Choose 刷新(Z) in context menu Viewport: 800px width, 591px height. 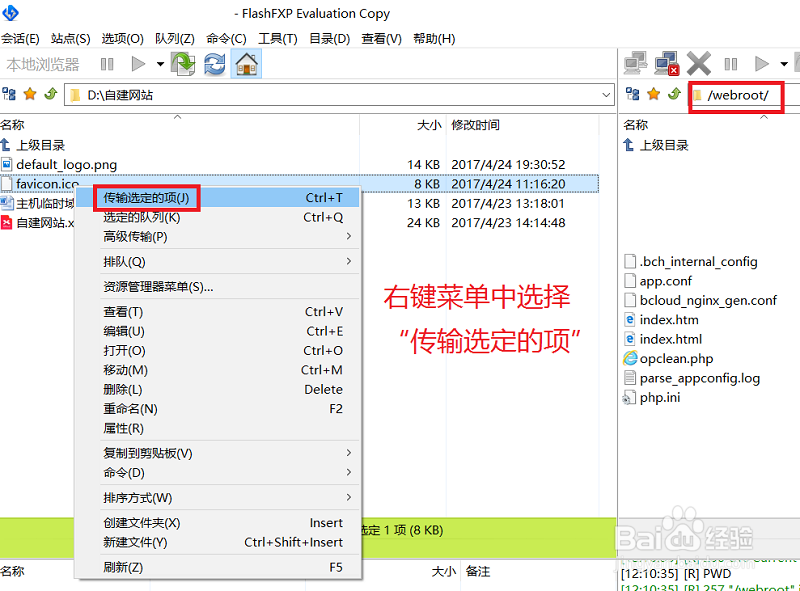218,567
